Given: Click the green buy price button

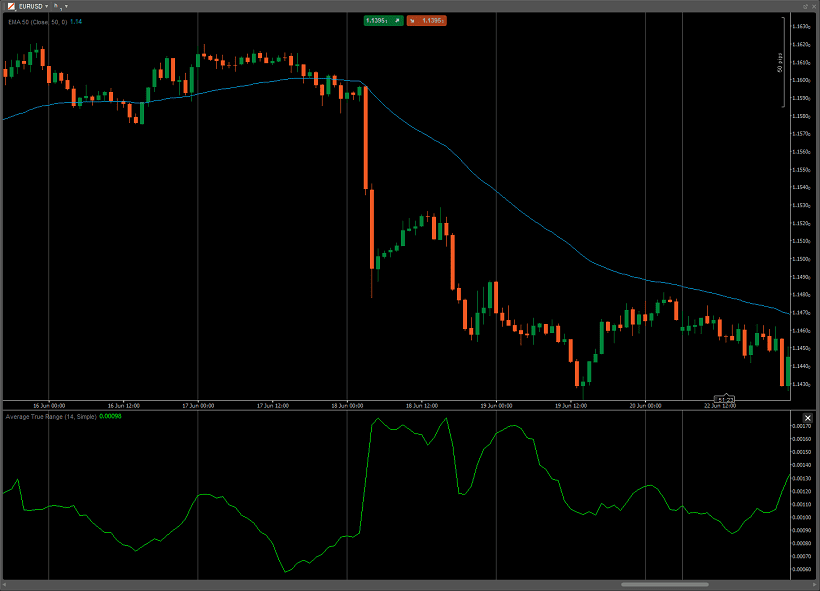Looking at the screenshot, I should (x=383, y=21).
